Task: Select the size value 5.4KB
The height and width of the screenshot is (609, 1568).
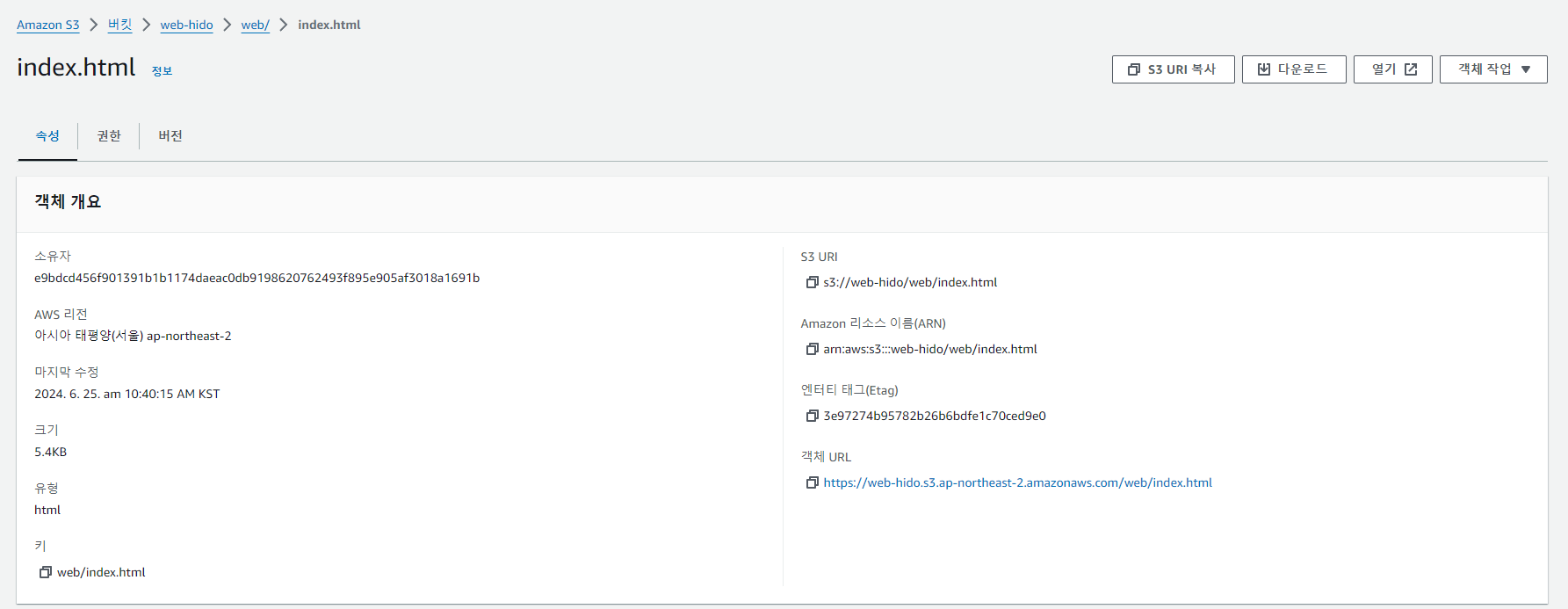Action: [51, 452]
